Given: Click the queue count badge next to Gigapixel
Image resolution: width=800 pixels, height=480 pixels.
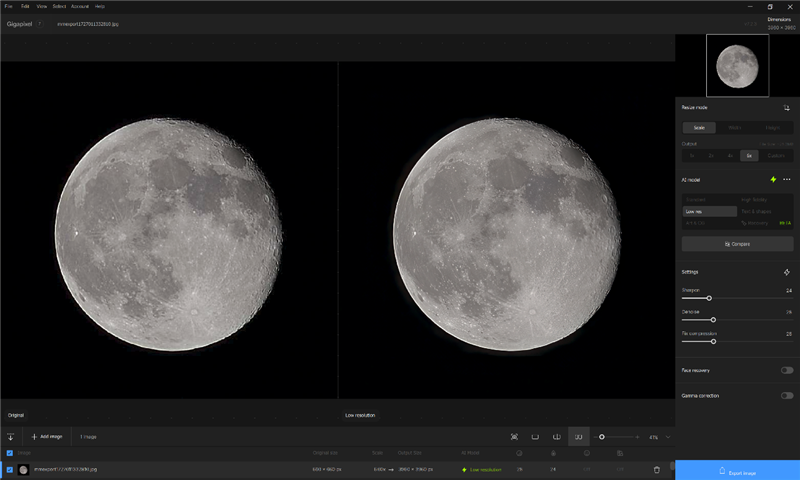Looking at the screenshot, I should pos(39,24).
